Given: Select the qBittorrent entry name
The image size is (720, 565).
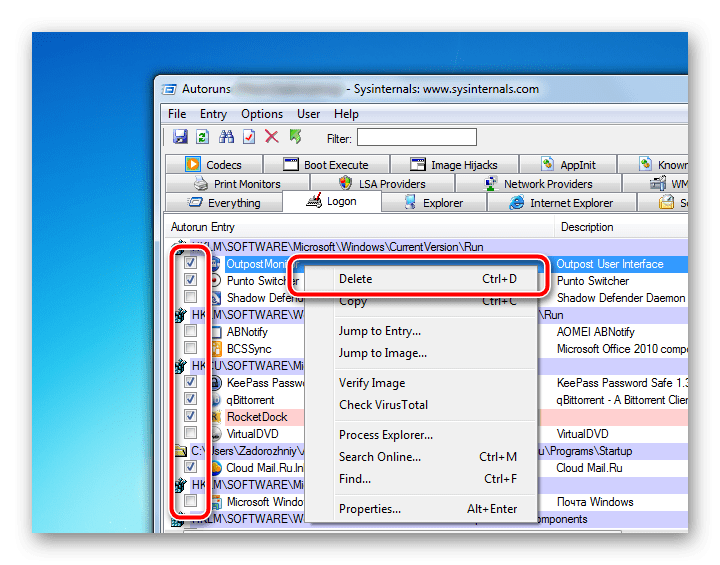Looking at the screenshot, I should tap(250, 400).
